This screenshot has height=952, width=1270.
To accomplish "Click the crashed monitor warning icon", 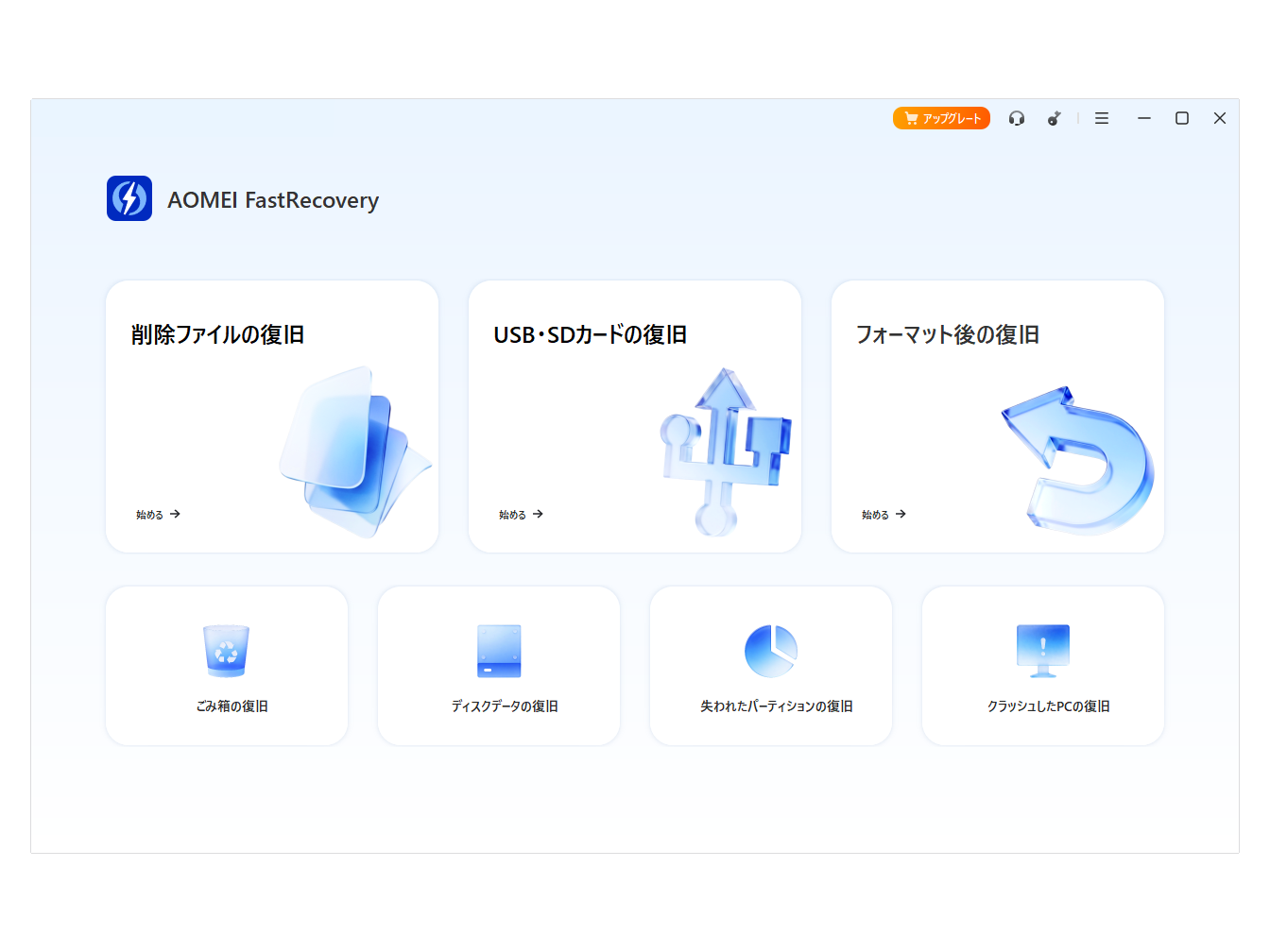I will tap(1043, 651).
